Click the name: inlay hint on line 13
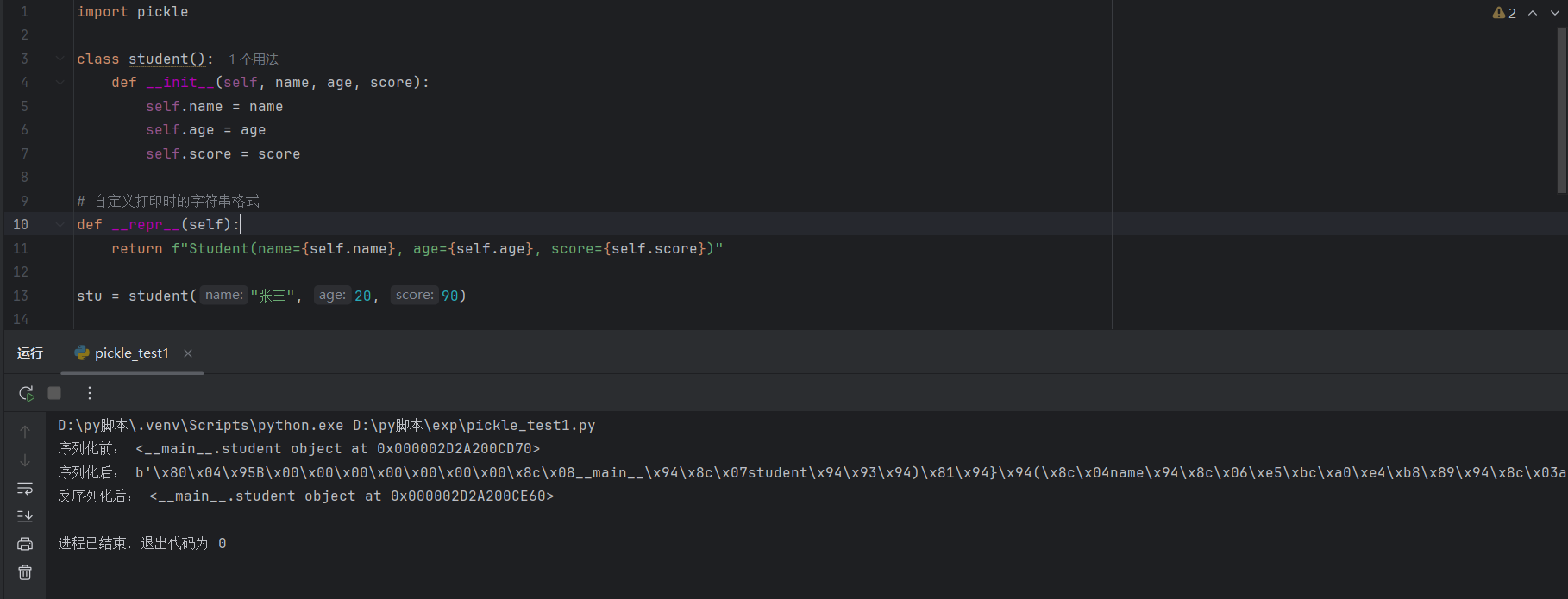Viewport: 1568px width, 599px height. coord(224,296)
